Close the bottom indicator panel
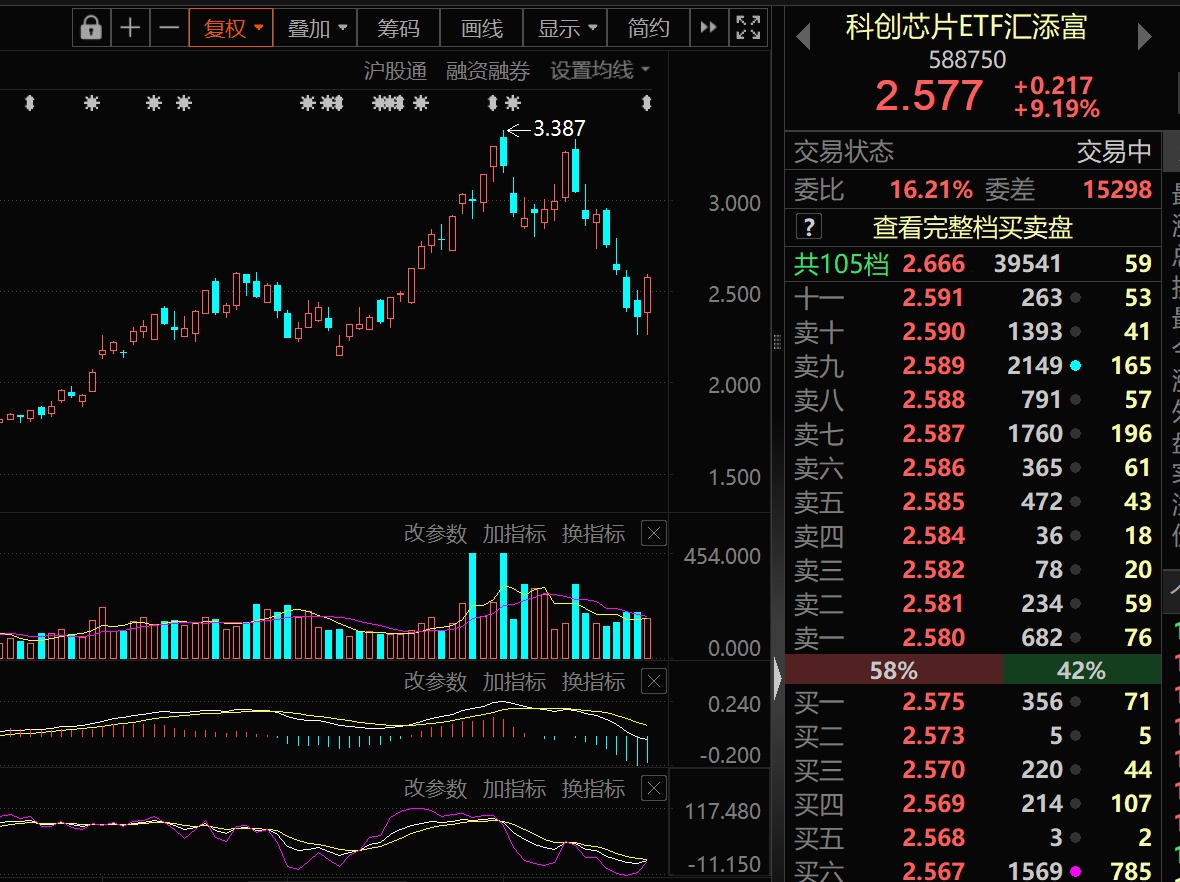Viewport: 1180px width, 882px height. coord(654,789)
